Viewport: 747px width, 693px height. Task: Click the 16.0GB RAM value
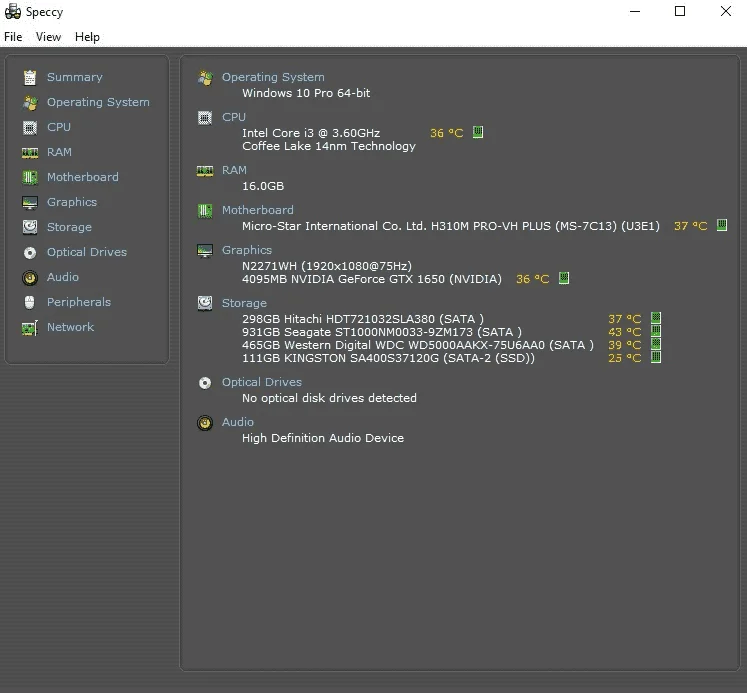(x=263, y=186)
